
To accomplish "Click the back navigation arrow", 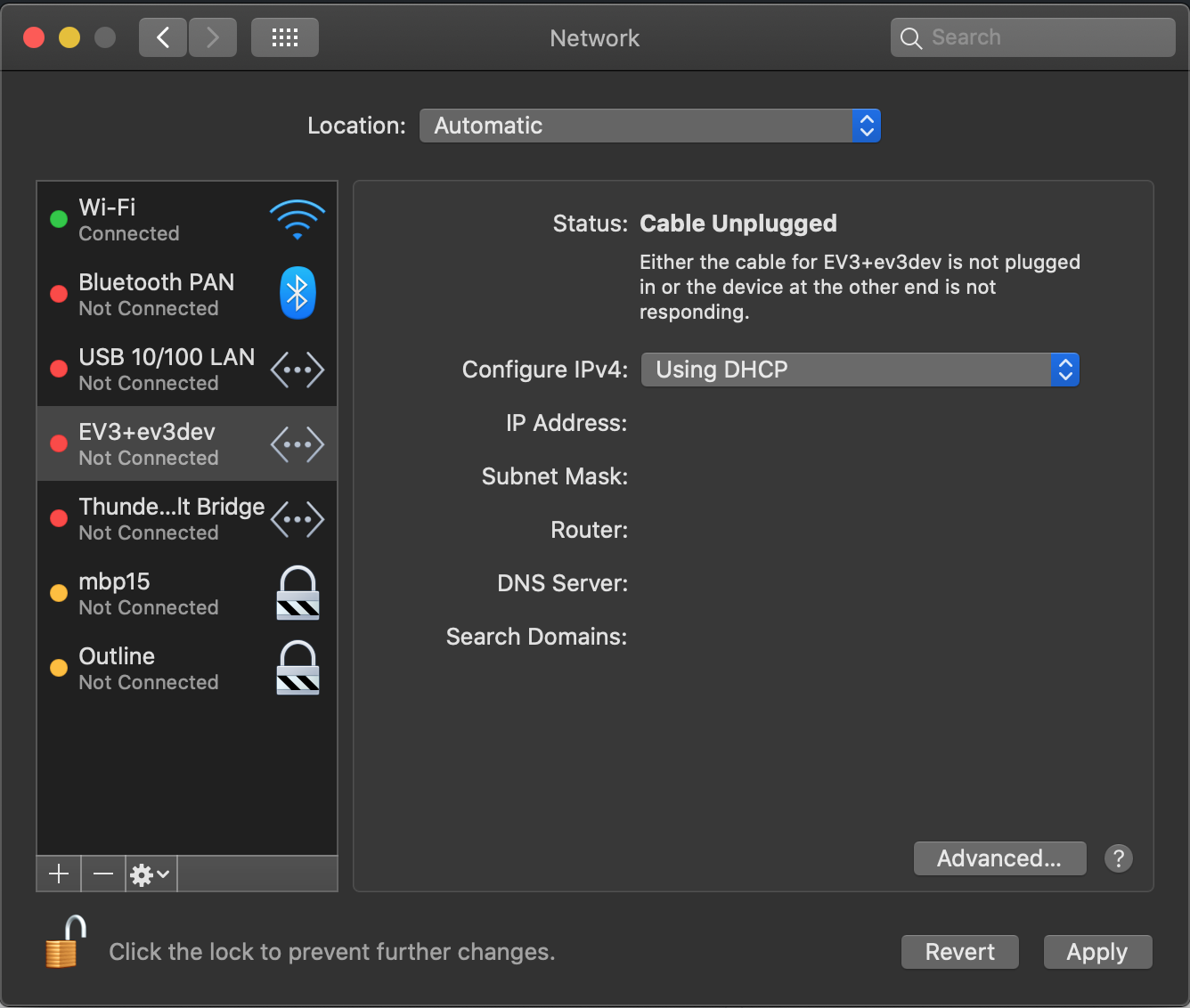I will (x=162, y=37).
